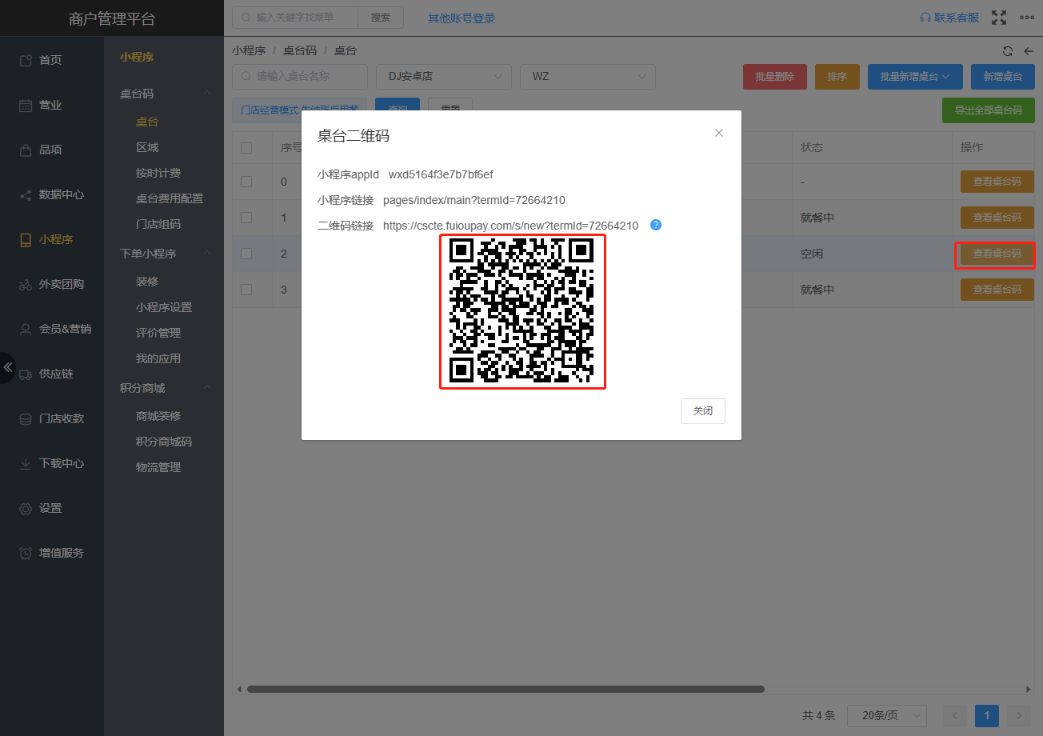
Task: Open the more options ellipsis menu
Action: (1027, 17)
